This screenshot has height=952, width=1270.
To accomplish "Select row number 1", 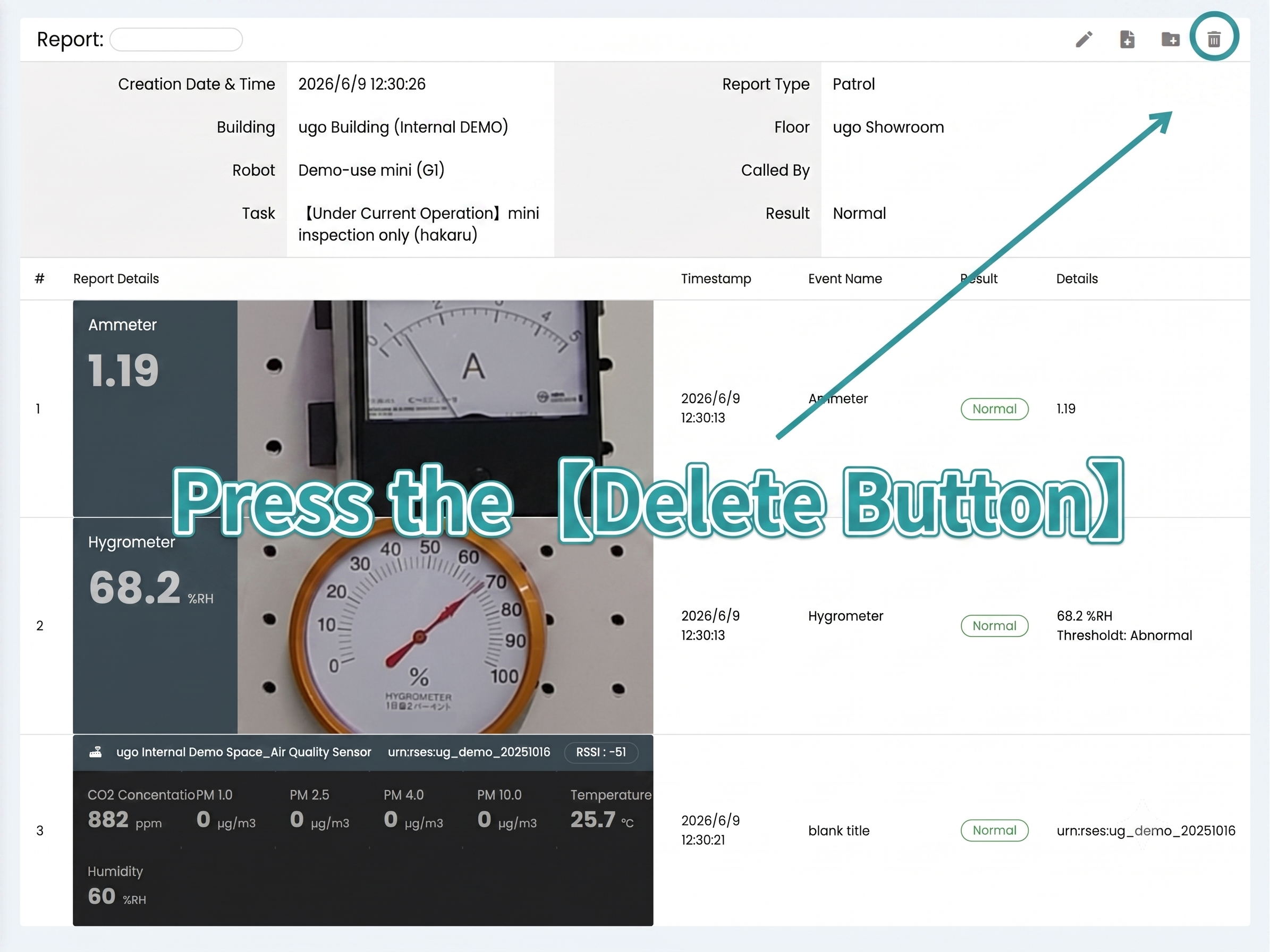I will click(38, 409).
